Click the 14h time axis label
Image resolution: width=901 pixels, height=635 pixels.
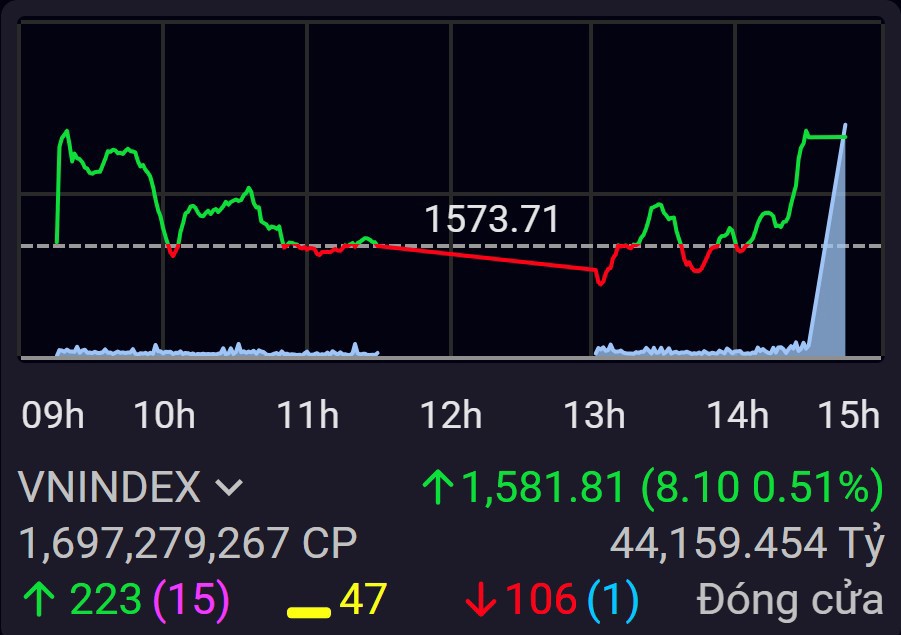pyautogui.click(x=737, y=415)
